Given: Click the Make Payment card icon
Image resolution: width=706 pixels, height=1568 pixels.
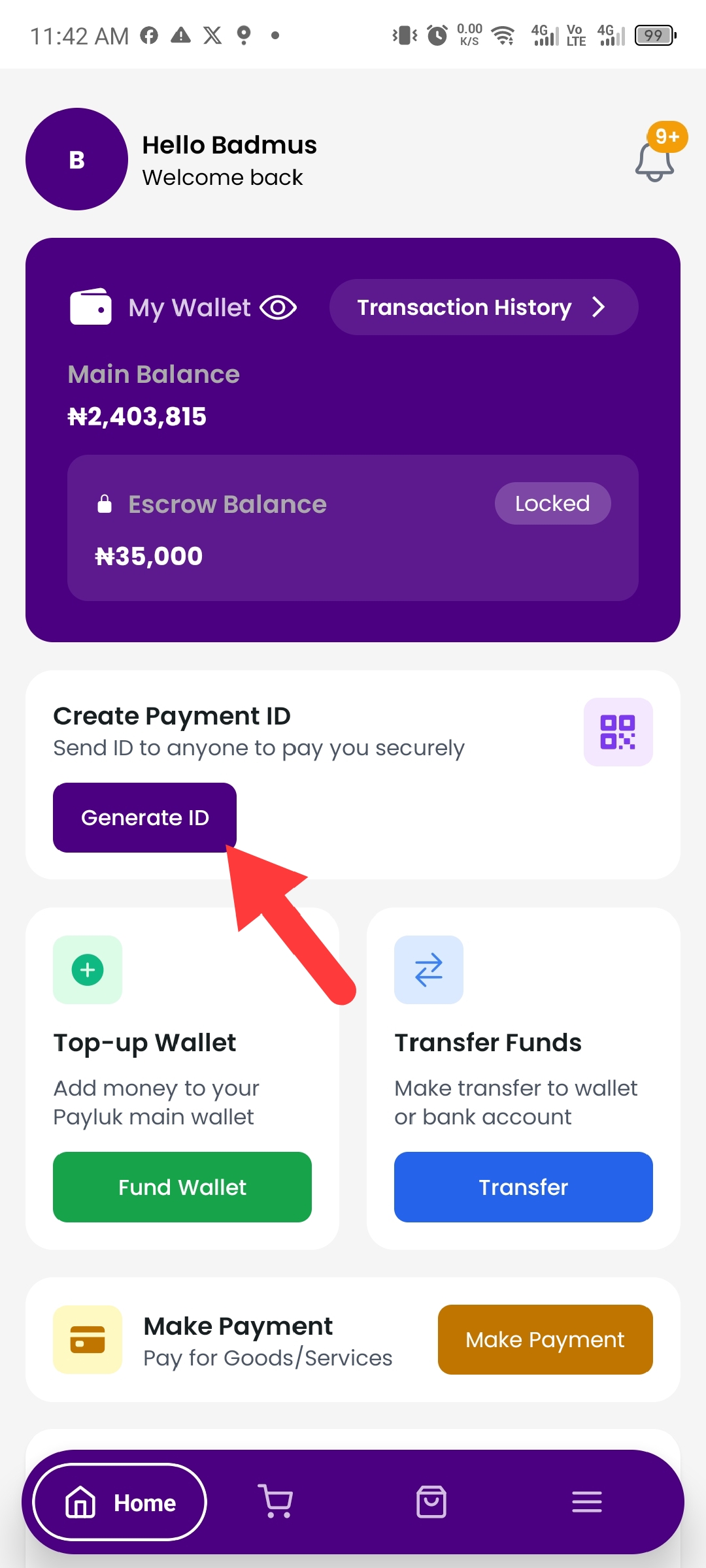Looking at the screenshot, I should (x=88, y=1339).
